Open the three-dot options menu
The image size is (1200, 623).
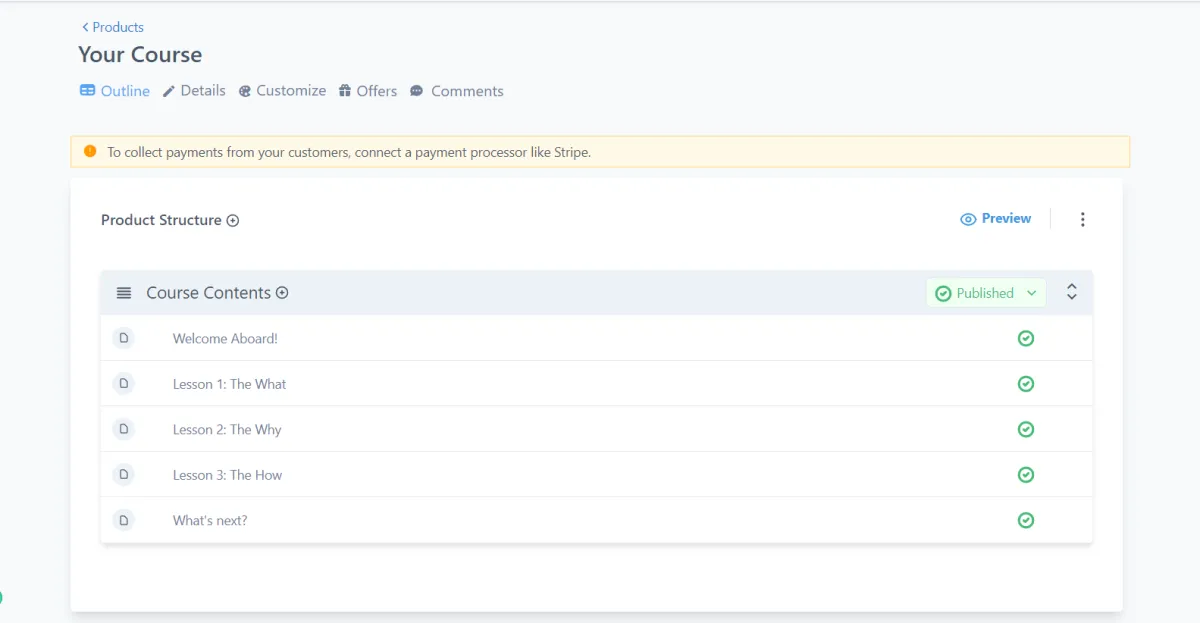(x=1082, y=219)
